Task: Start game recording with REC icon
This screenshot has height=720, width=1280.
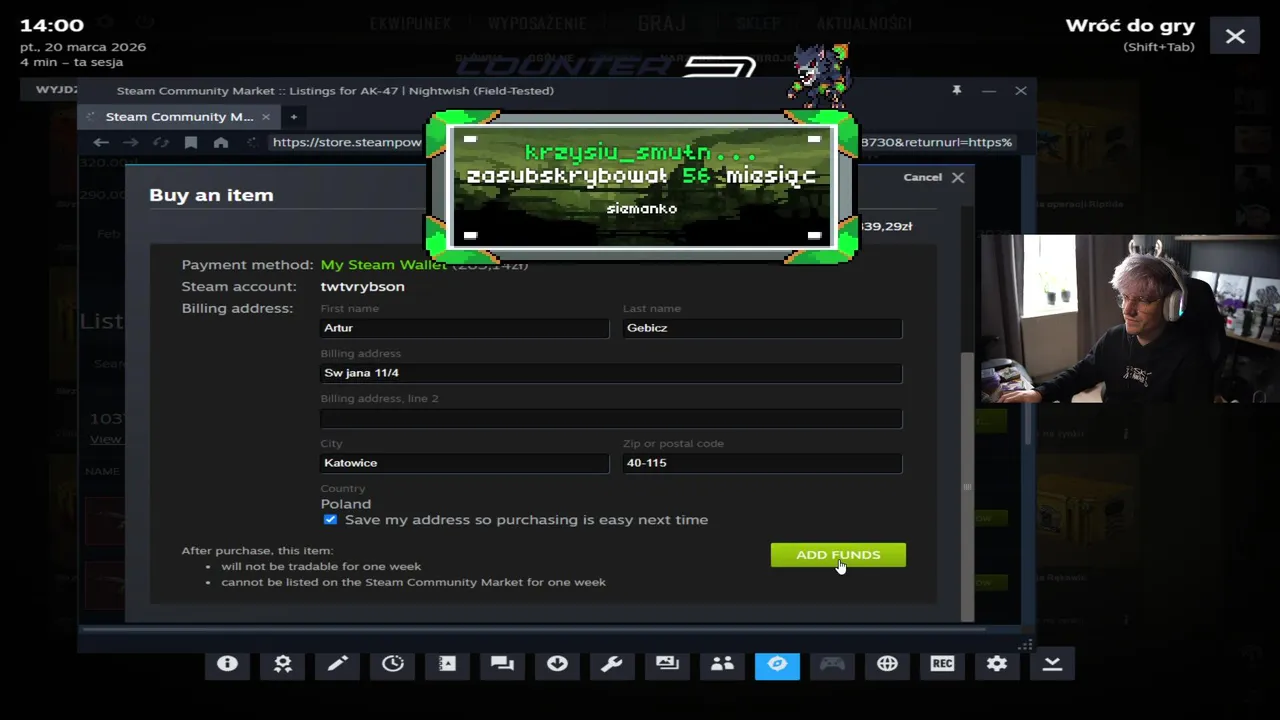Action: tap(943, 664)
